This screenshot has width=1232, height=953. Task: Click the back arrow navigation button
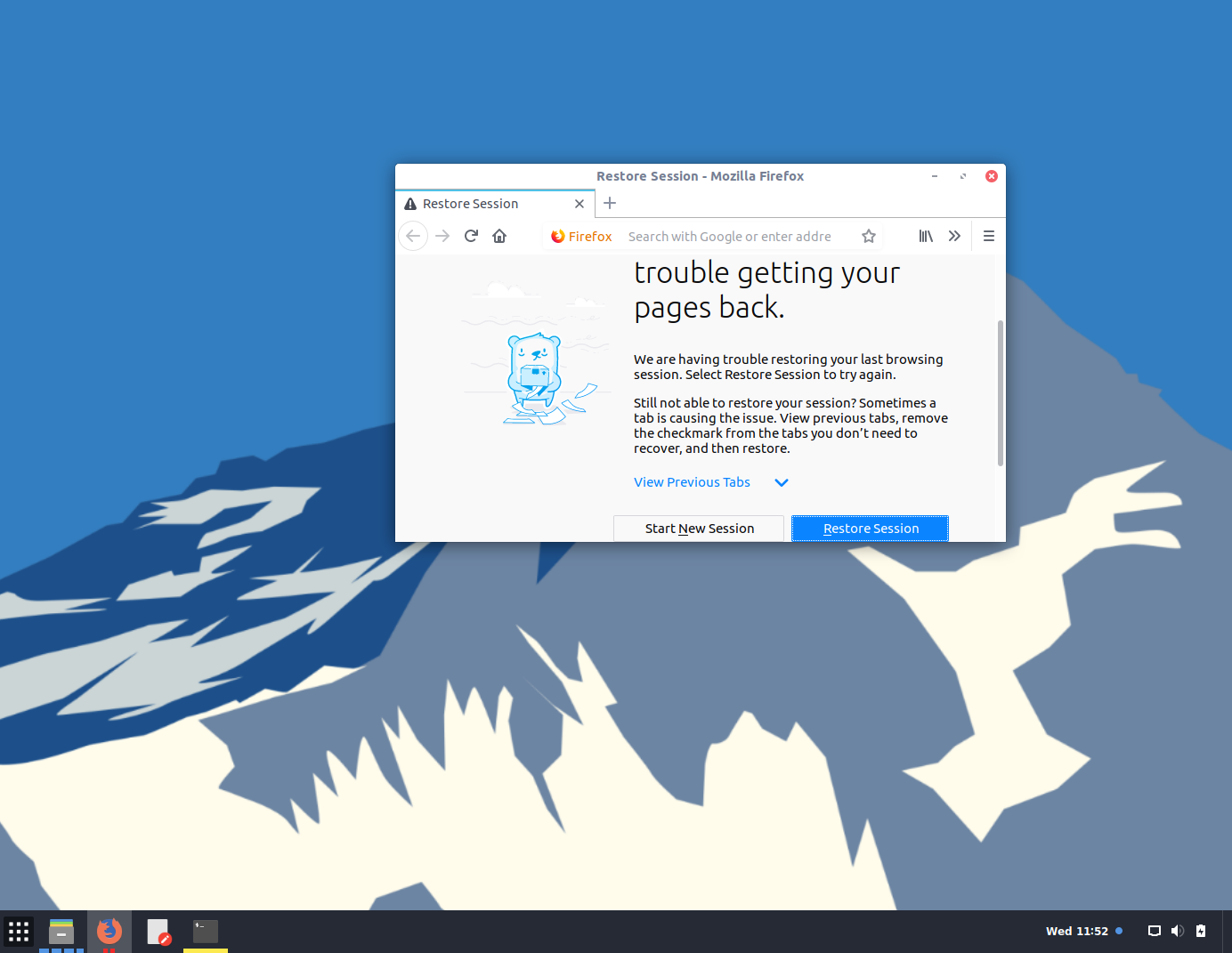pos(413,236)
